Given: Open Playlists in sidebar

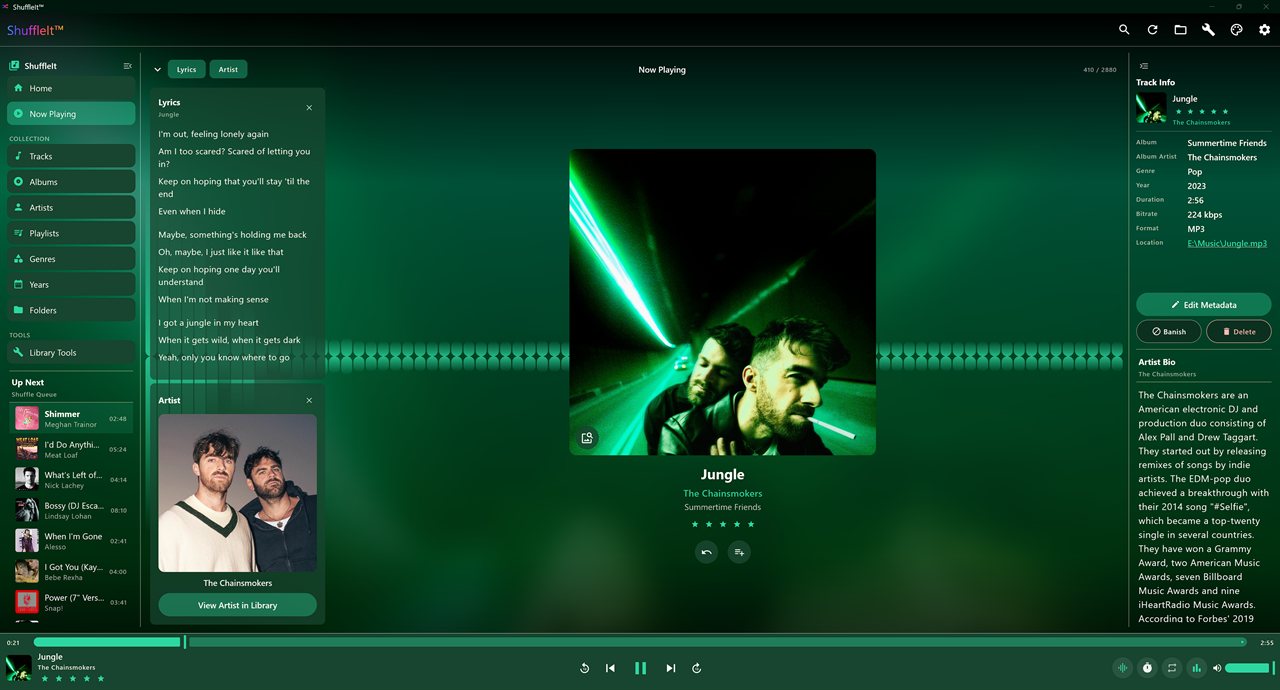Looking at the screenshot, I should (71, 233).
